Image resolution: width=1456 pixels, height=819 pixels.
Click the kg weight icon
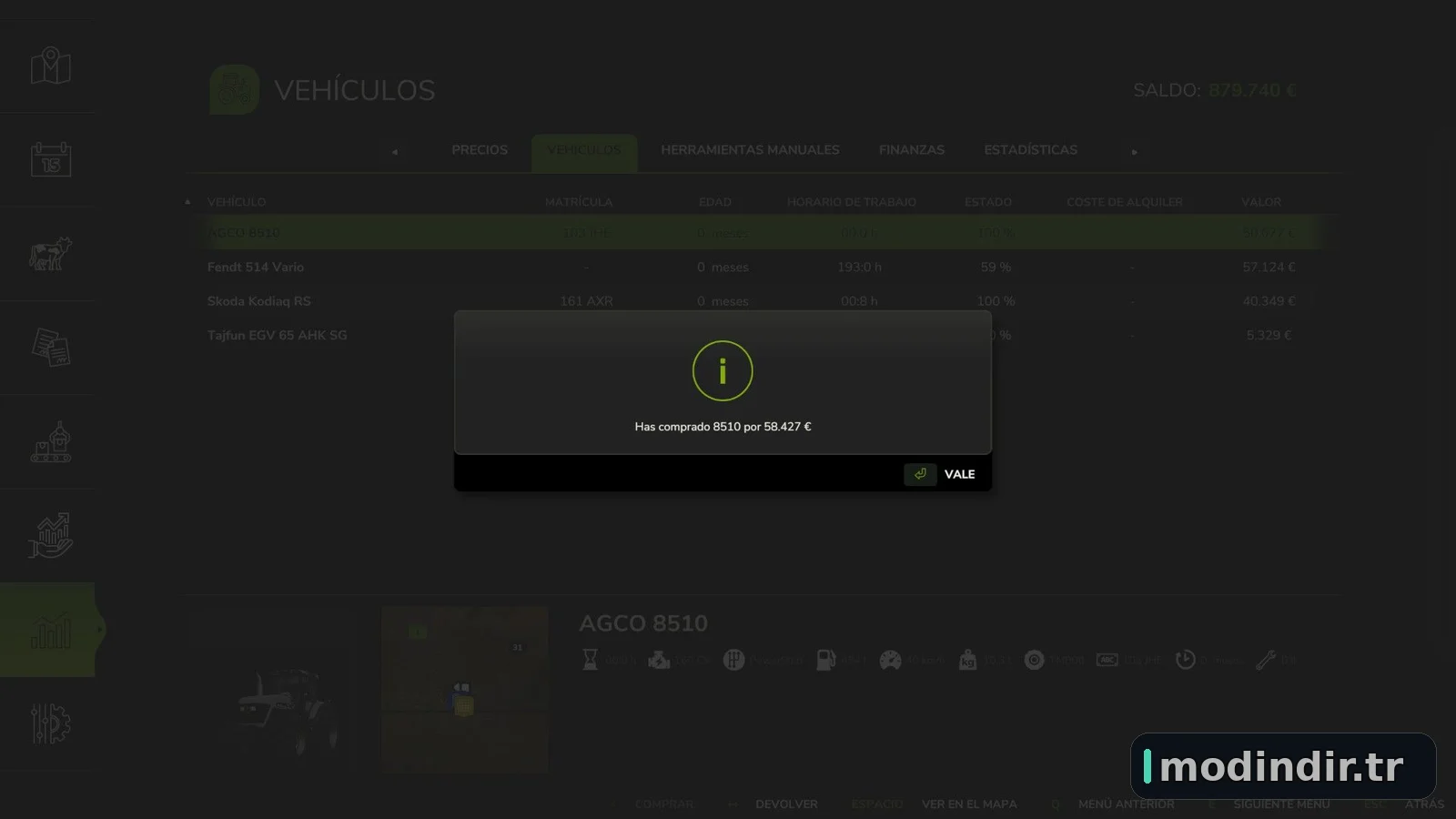tap(967, 660)
